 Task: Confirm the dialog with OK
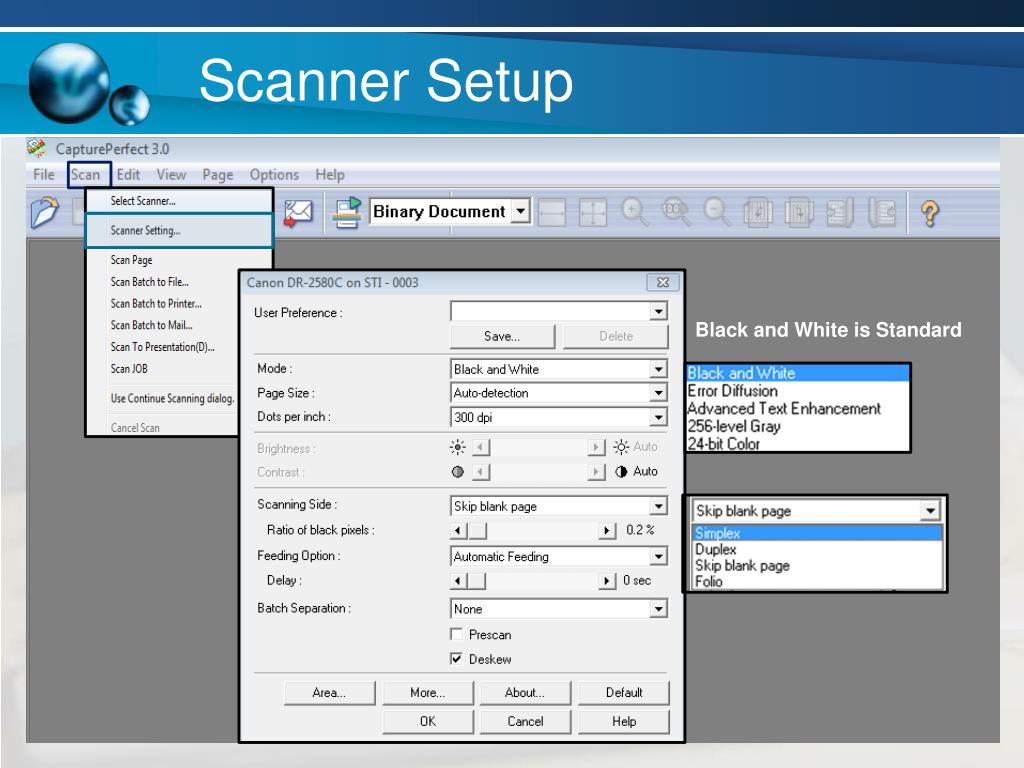[428, 722]
